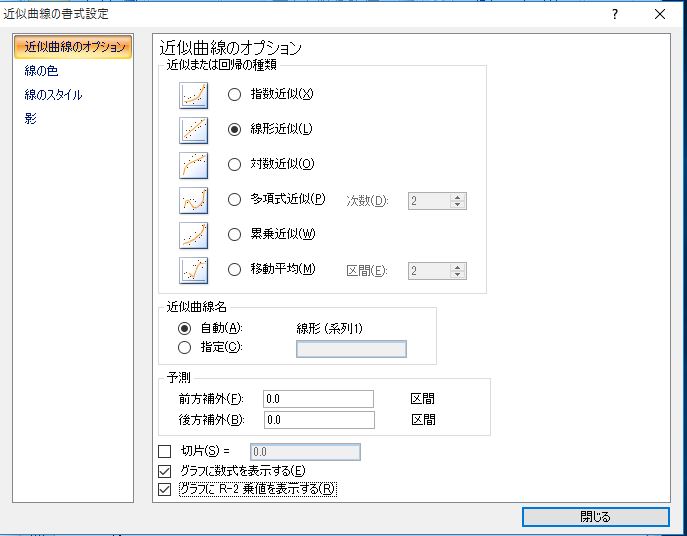This screenshot has height=536, width=687.
Task: Click the help question mark icon
Action: point(615,14)
